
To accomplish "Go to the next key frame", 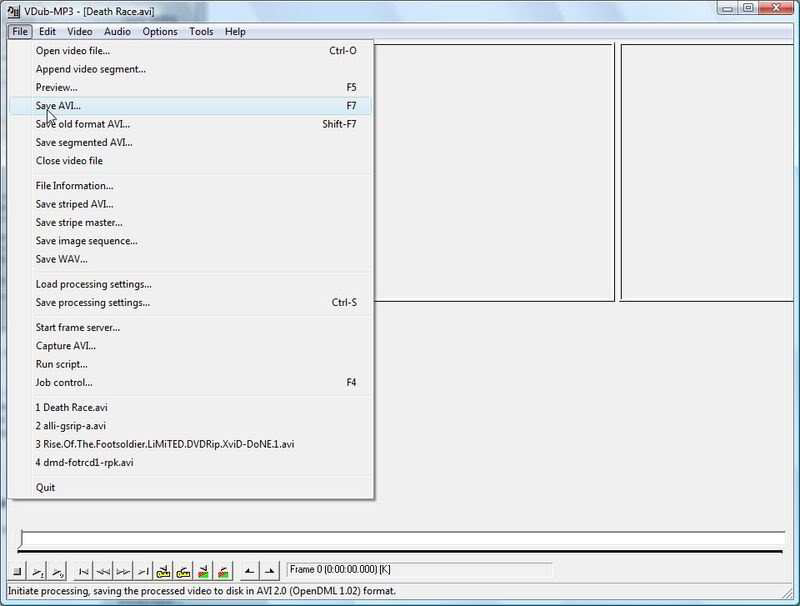I will [x=183, y=571].
